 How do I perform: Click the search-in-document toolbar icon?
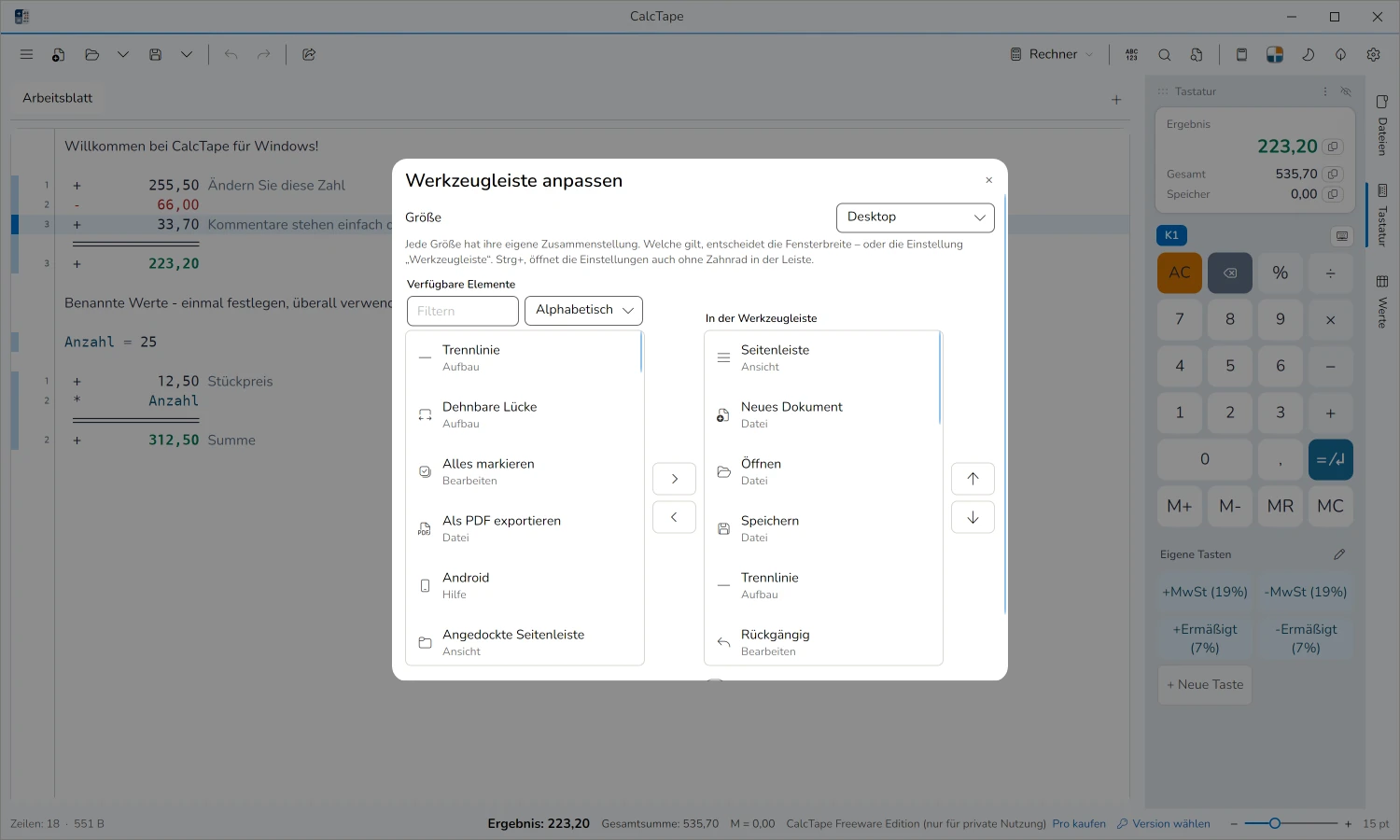pos(1197,54)
